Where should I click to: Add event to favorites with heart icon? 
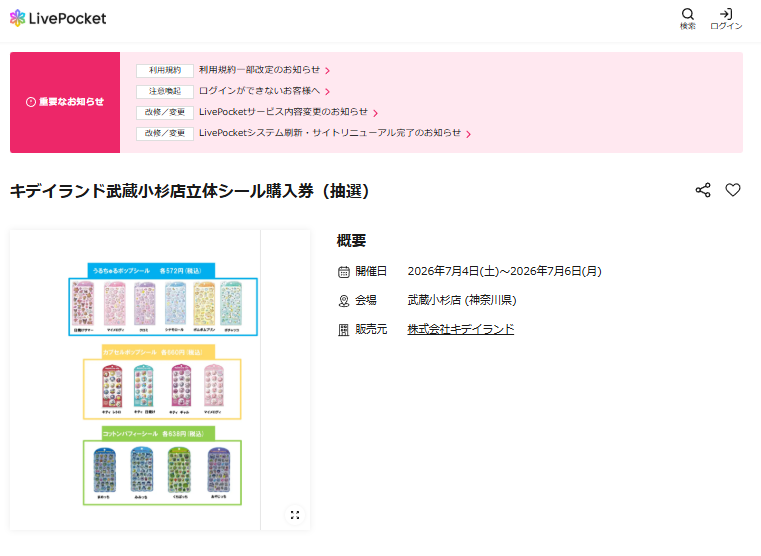733,190
